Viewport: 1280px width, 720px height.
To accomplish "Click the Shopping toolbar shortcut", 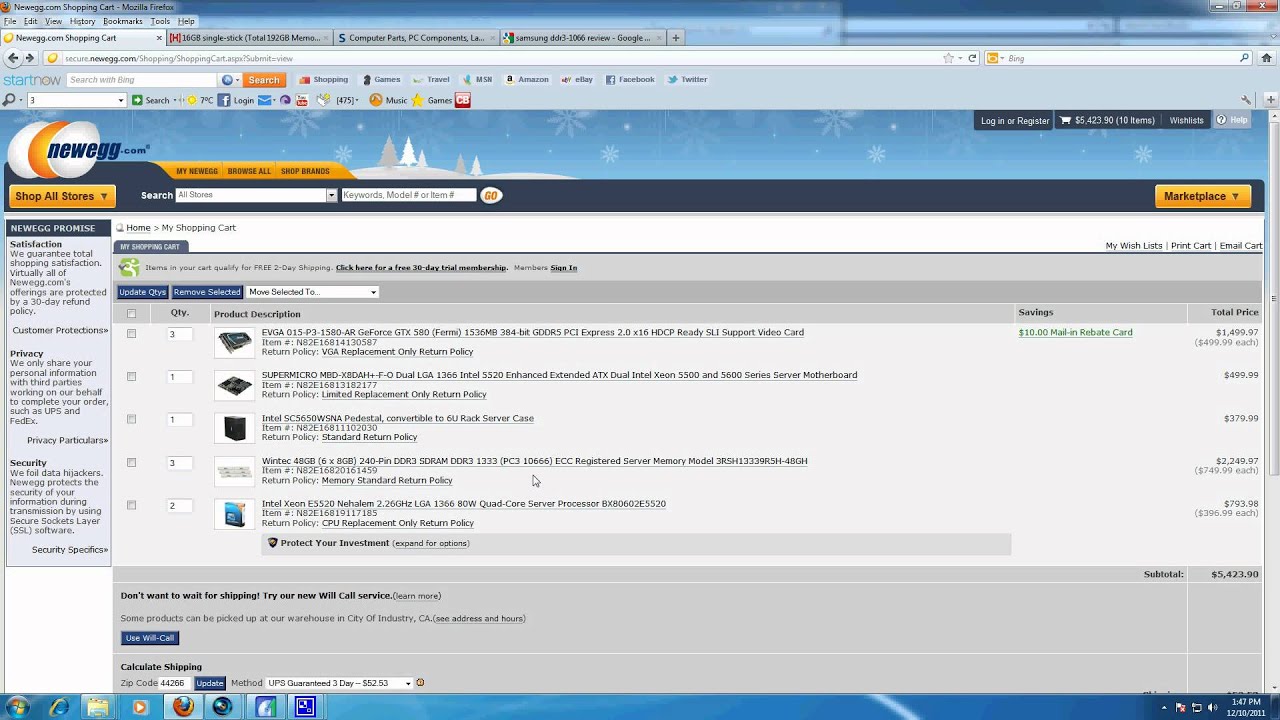I will [322, 79].
